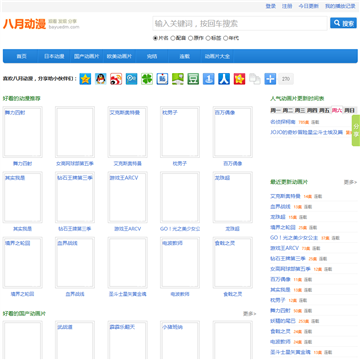This screenshot has width=360, height=360.
Task: Click the 登录 link in top bar
Action: click(271, 6)
